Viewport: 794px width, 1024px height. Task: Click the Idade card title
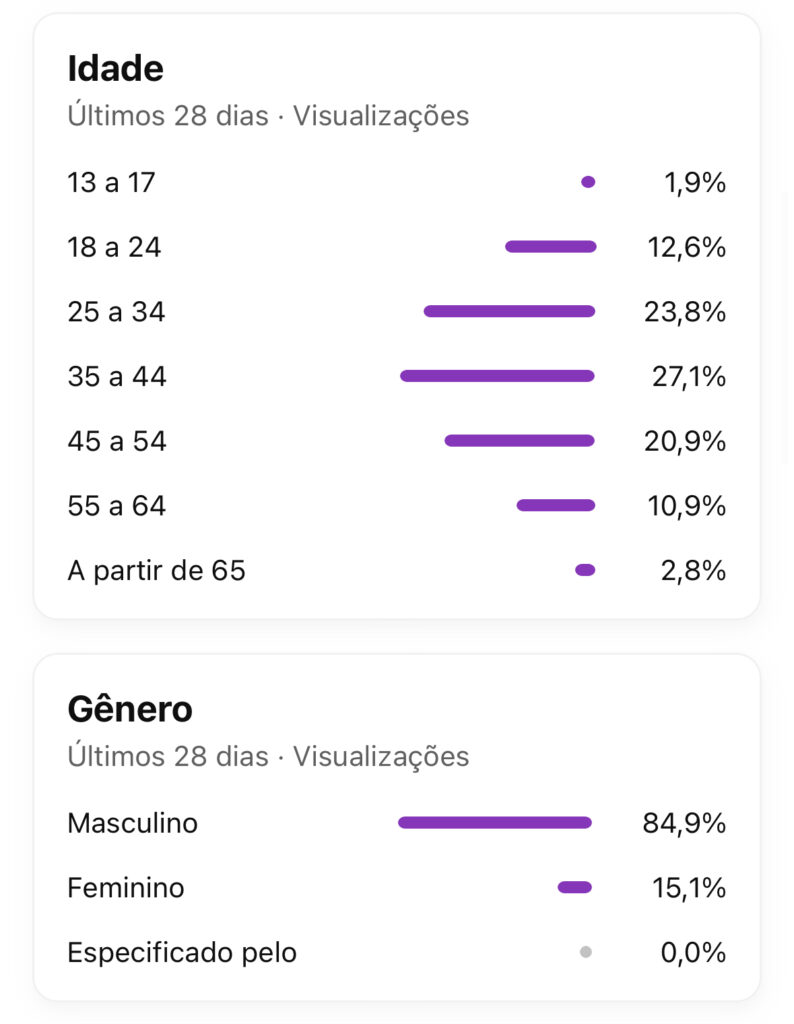(x=115, y=69)
